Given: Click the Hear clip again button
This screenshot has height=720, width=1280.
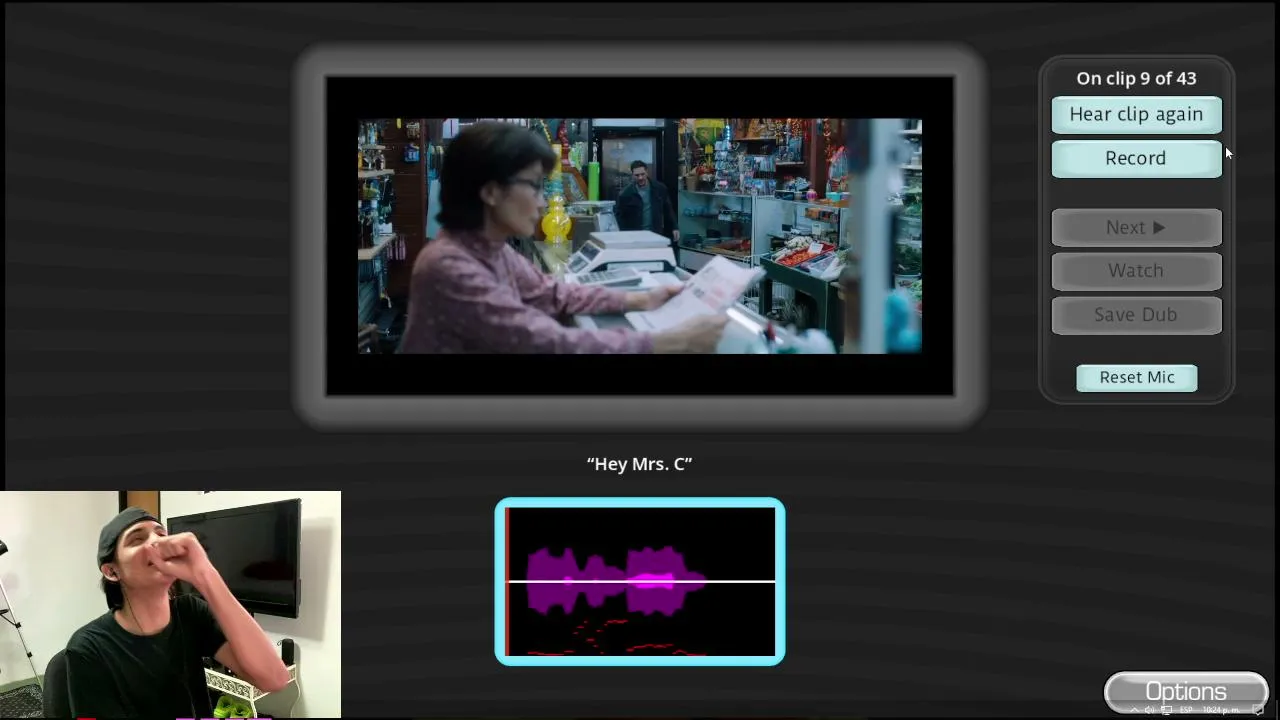Looking at the screenshot, I should coord(1136,114).
